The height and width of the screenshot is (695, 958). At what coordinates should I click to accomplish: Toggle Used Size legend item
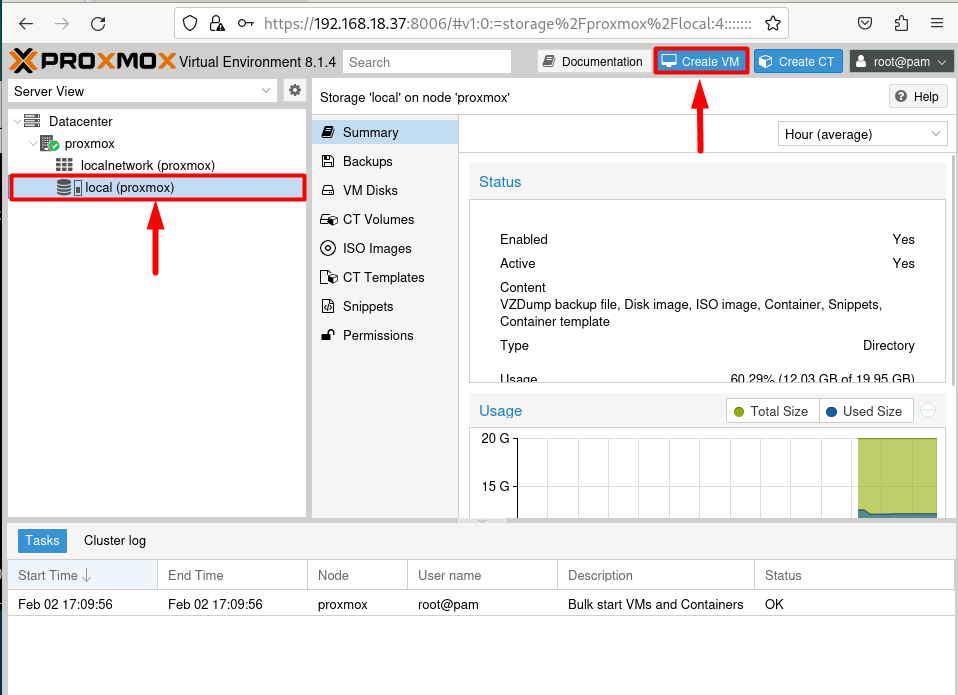tap(865, 411)
